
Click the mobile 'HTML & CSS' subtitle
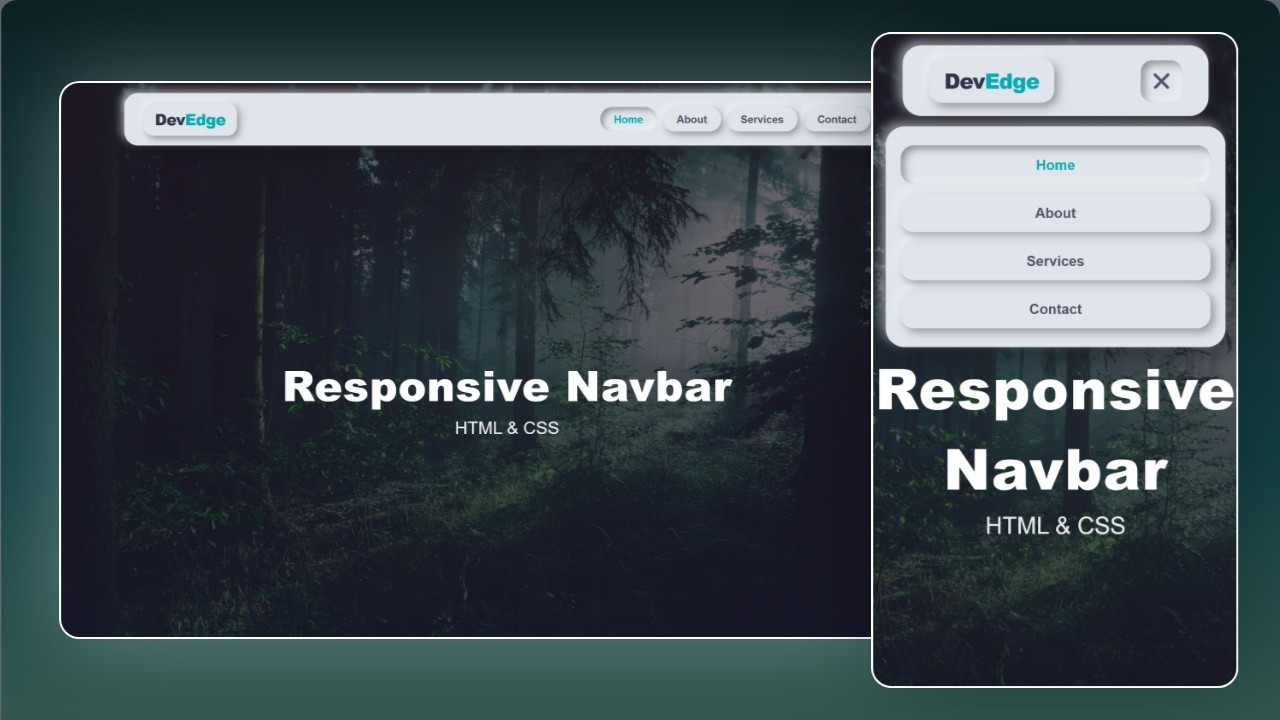click(x=1055, y=525)
